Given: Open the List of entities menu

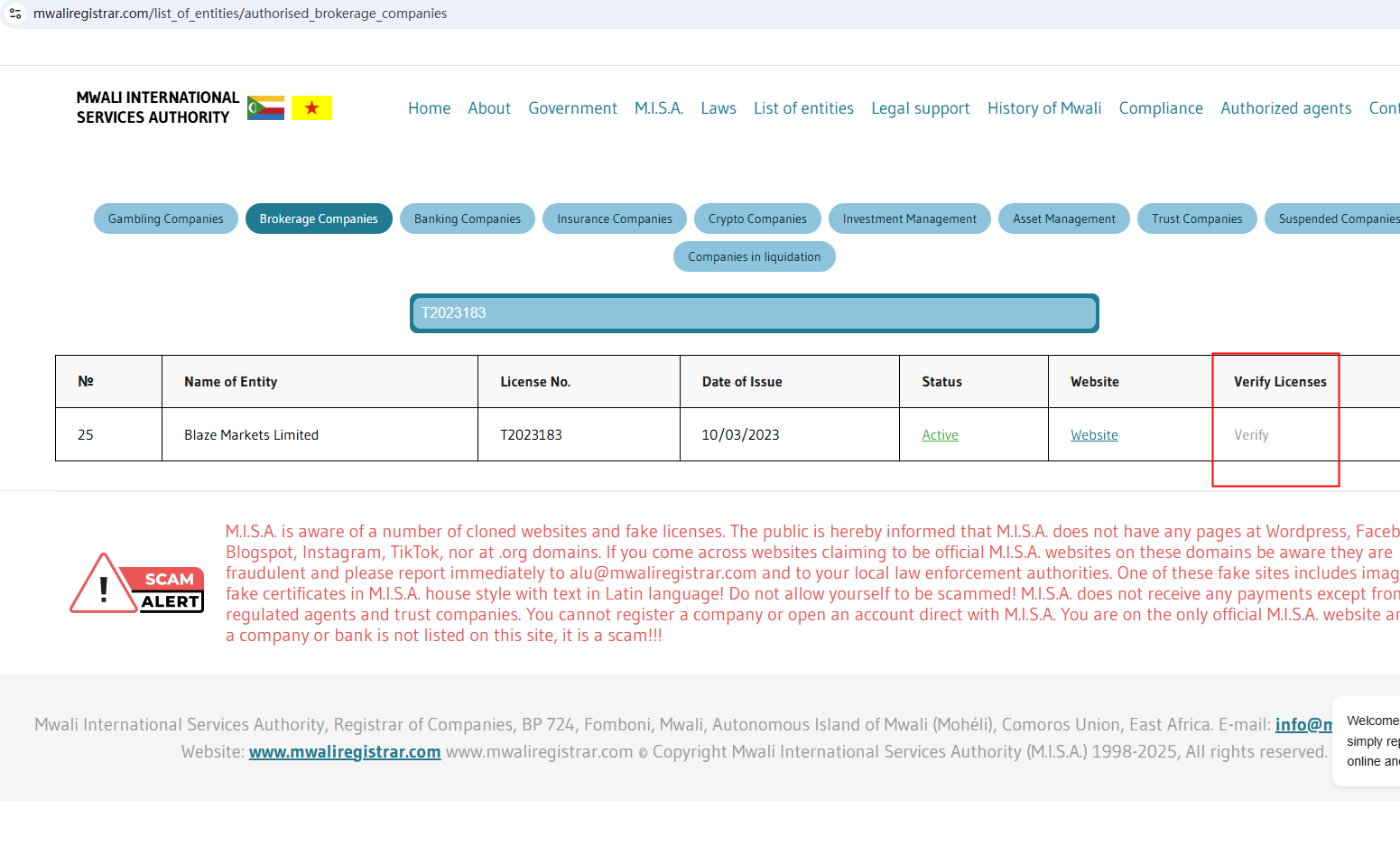Looking at the screenshot, I should point(803,108).
